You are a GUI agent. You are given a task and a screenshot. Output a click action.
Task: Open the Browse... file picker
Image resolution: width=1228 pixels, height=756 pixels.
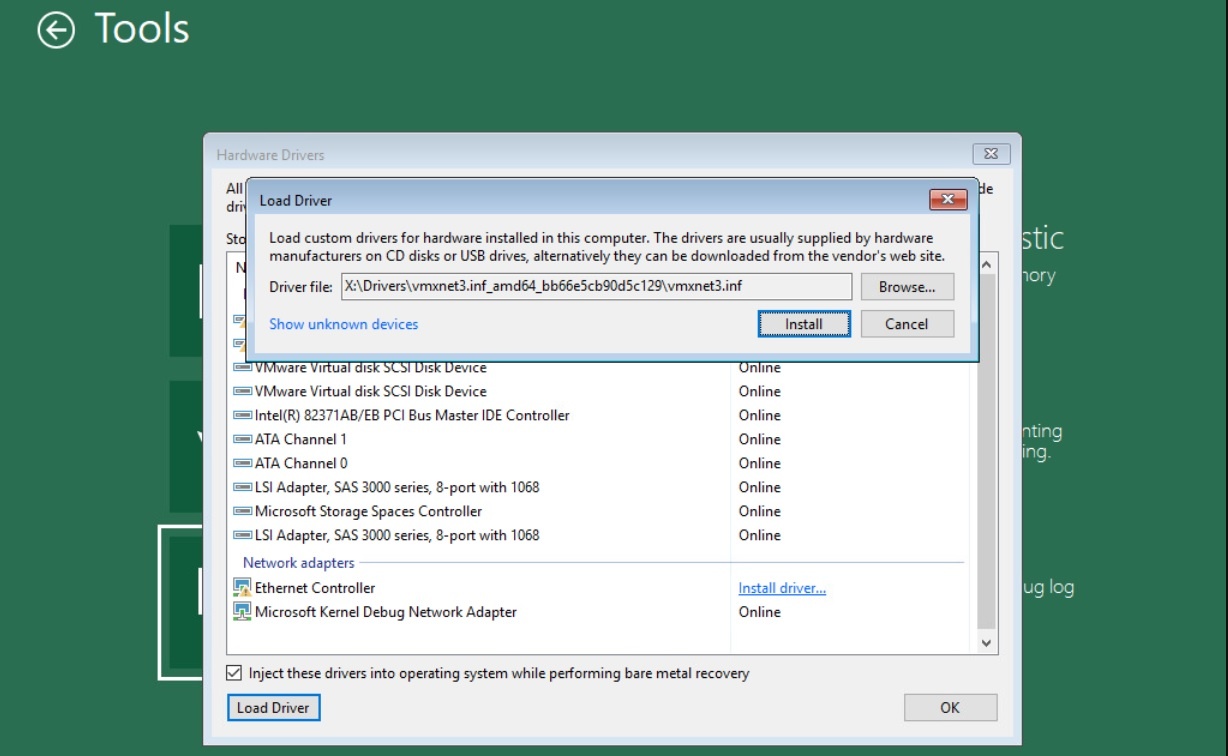coord(906,287)
